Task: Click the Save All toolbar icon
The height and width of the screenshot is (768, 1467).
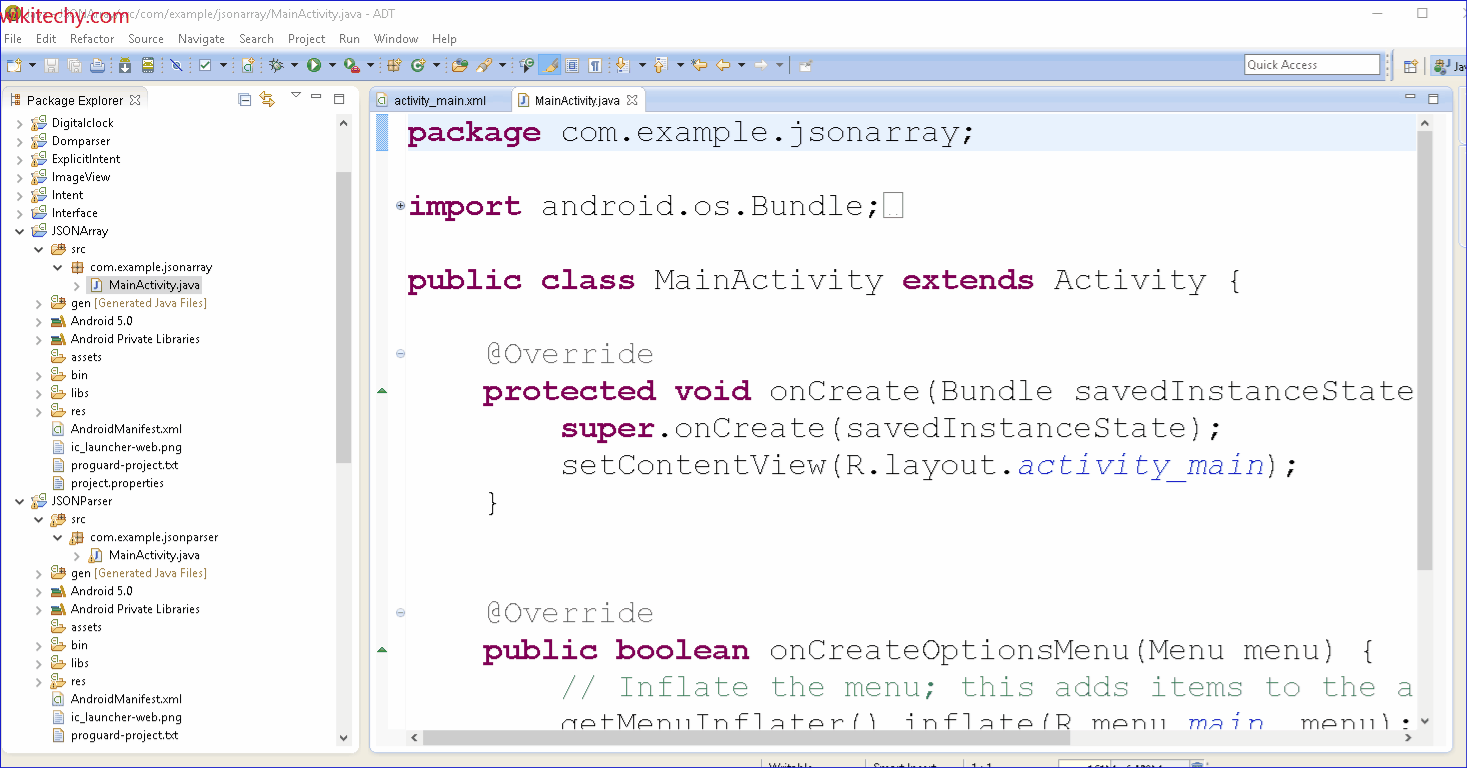Action: click(74, 65)
